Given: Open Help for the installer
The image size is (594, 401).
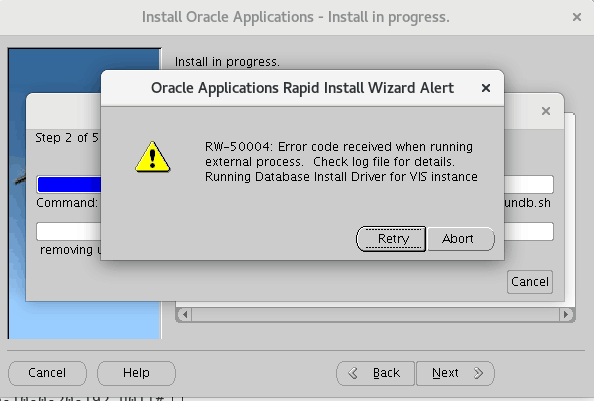Looking at the screenshot, I should pos(136,373).
